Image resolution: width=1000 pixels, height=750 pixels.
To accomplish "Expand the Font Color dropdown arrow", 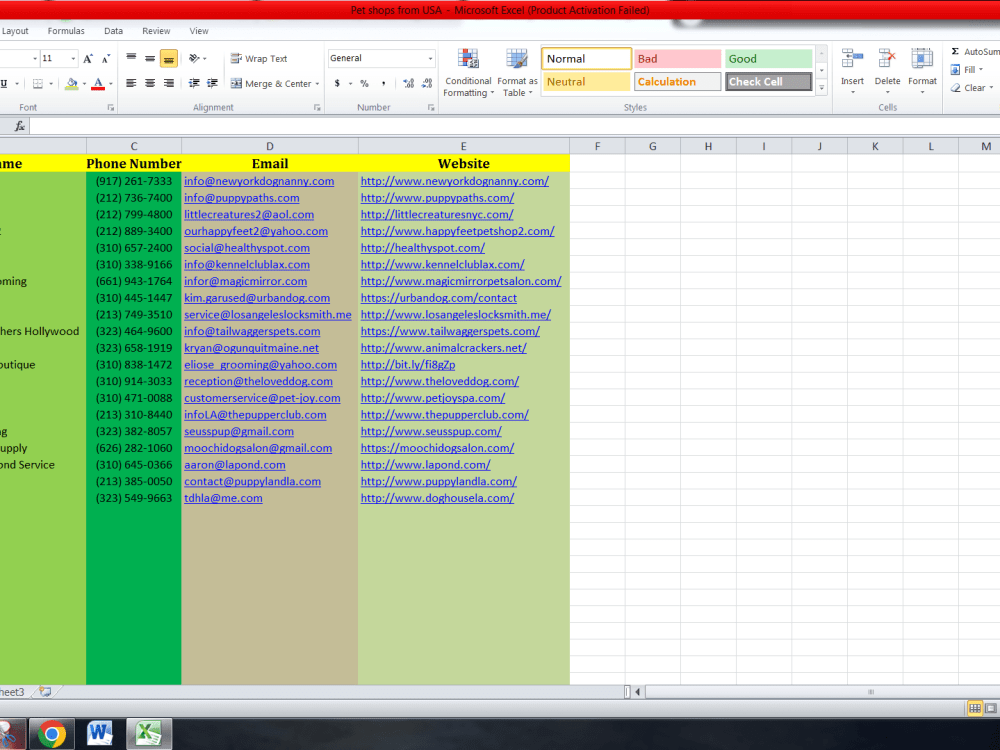I will pyautogui.click(x=111, y=84).
